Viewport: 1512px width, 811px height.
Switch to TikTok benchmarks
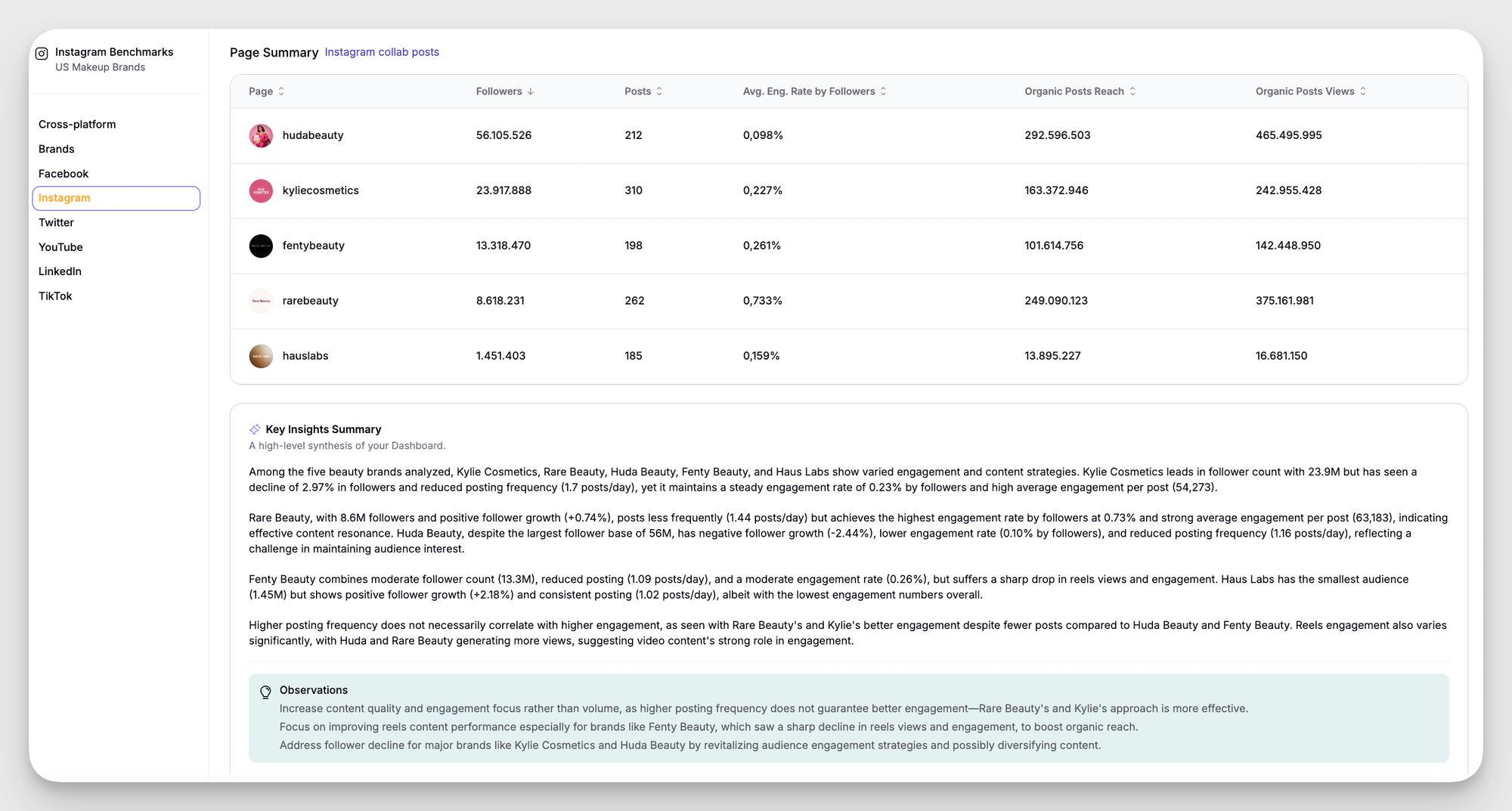[55, 296]
